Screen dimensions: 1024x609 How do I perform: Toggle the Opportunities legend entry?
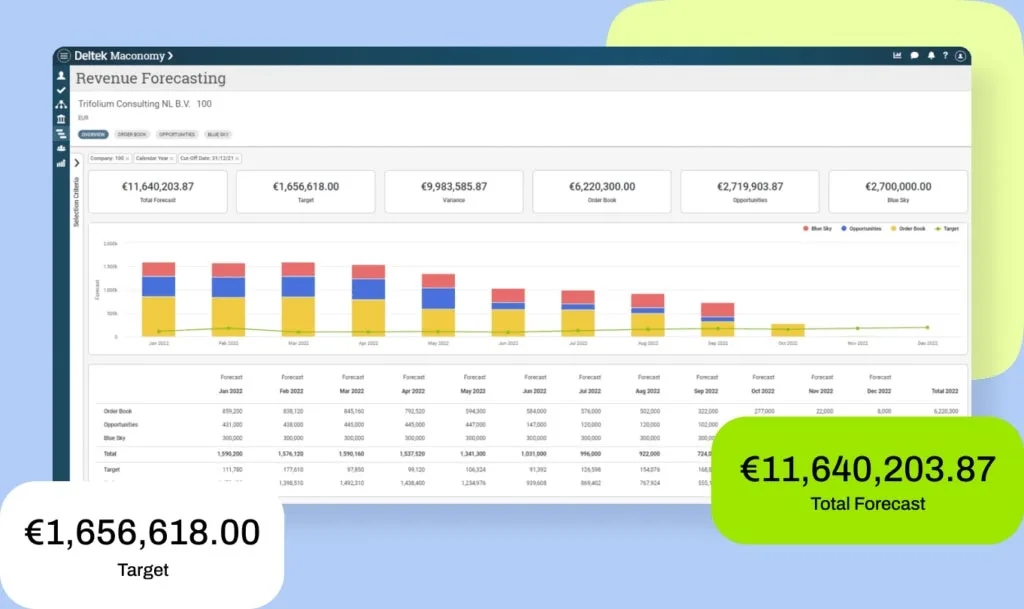(861, 228)
